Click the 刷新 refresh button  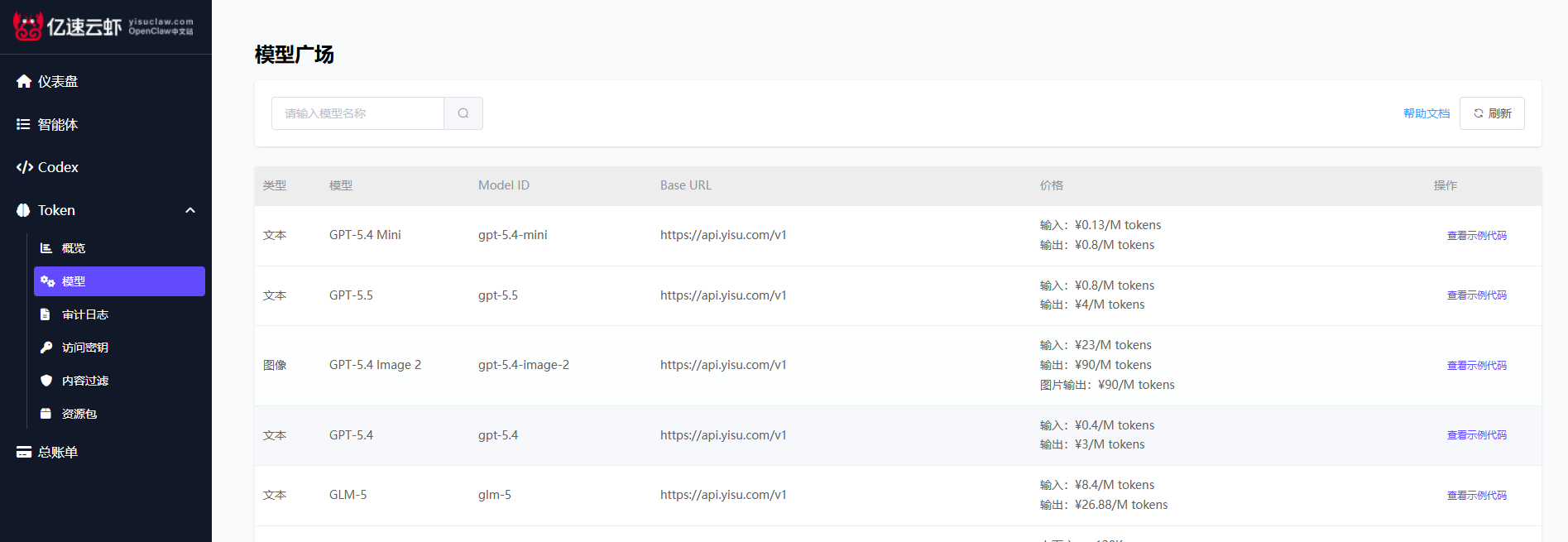point(1492,113)
